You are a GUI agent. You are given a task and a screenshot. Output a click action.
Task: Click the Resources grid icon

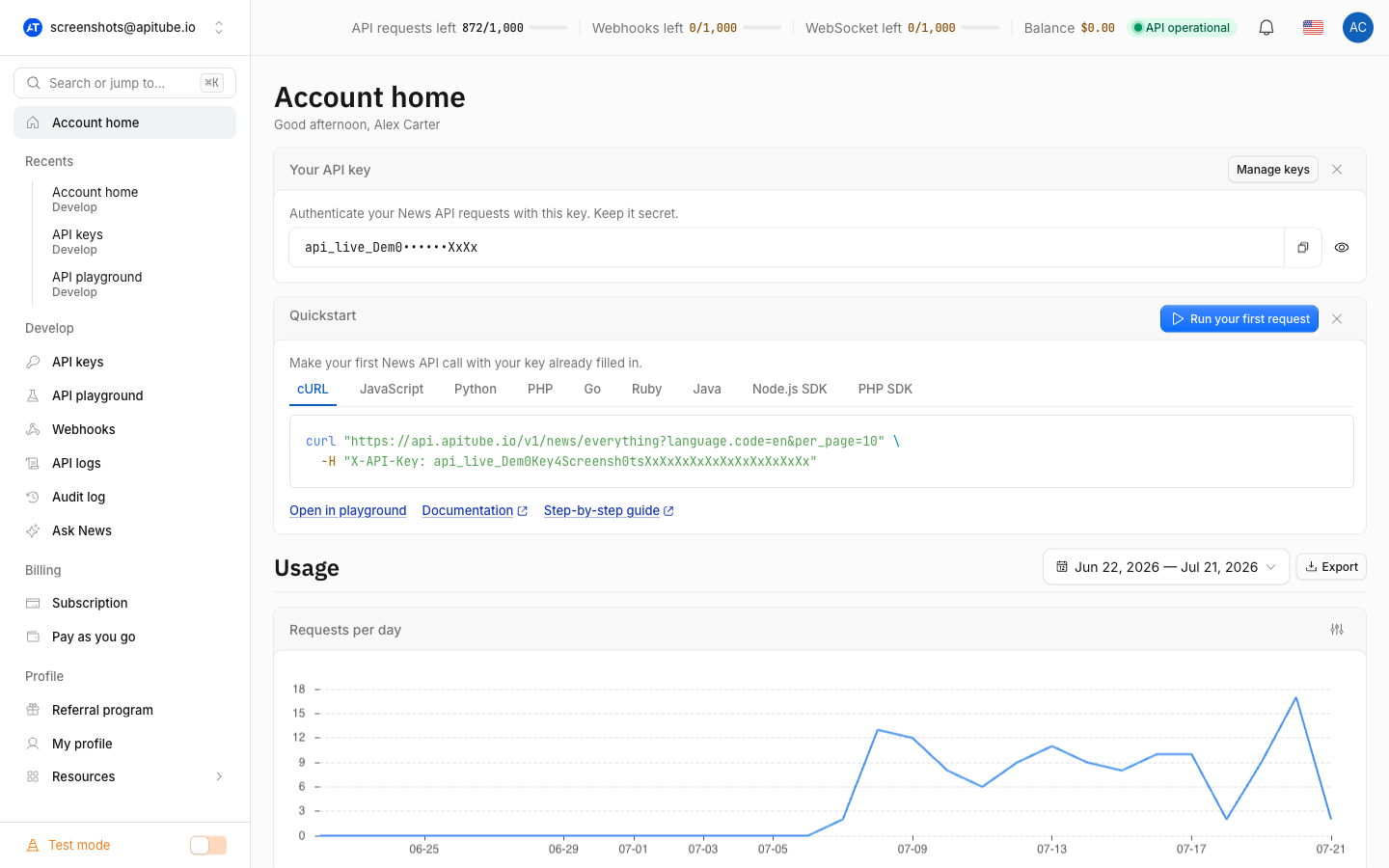coord(33,776)
